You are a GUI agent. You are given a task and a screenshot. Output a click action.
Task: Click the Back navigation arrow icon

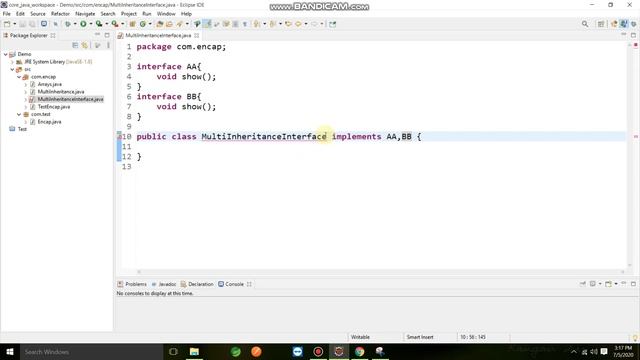pos(298,24)
